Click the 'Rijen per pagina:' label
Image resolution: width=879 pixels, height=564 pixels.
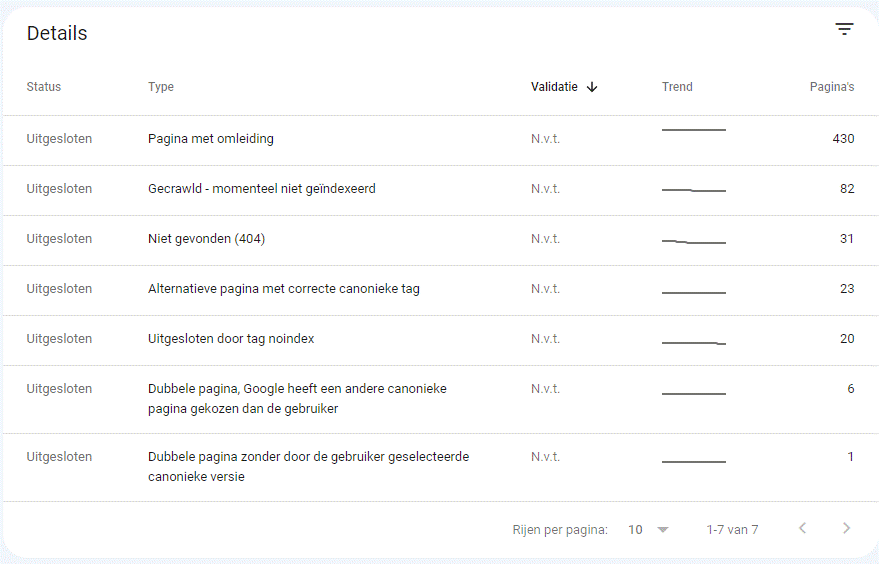[x=560, y=530]
